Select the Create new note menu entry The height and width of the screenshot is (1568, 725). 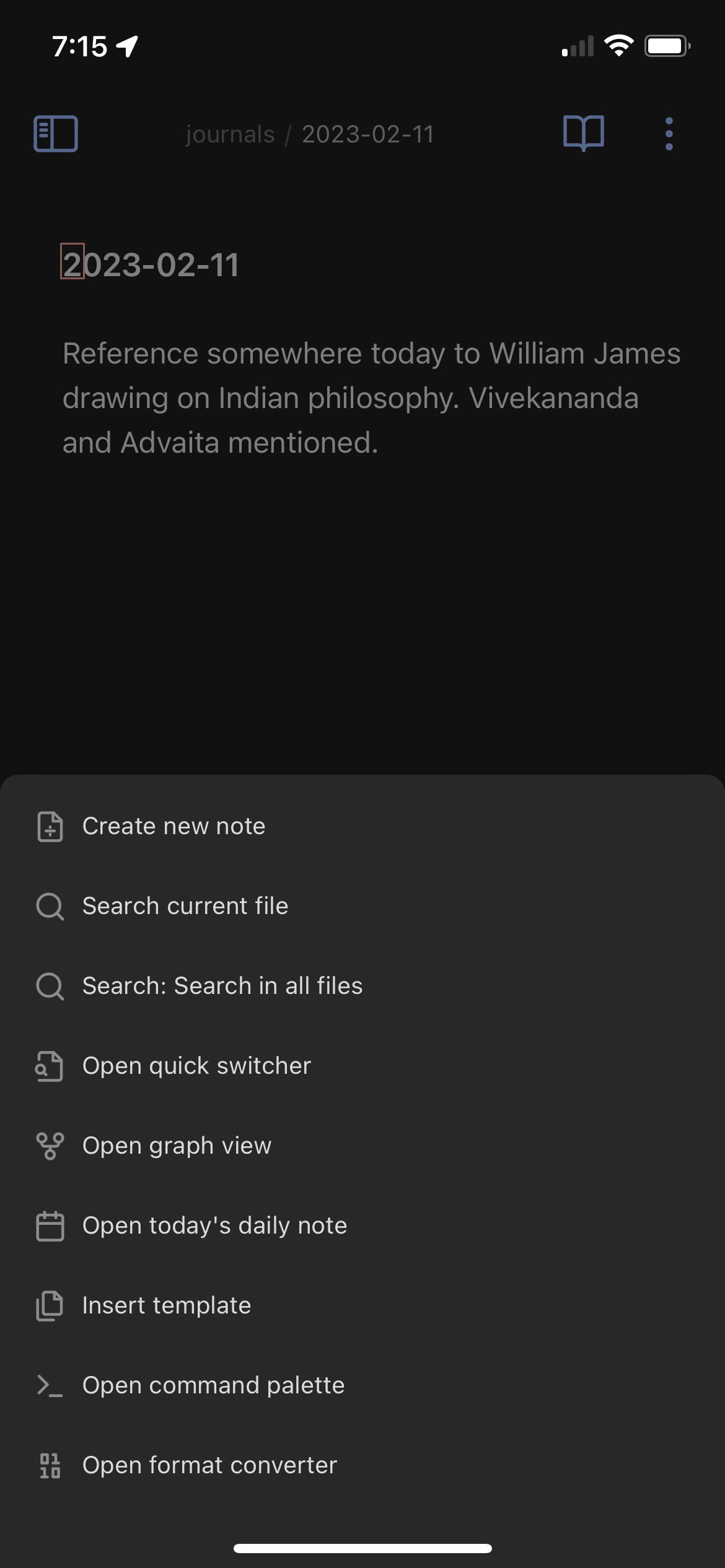362,826
